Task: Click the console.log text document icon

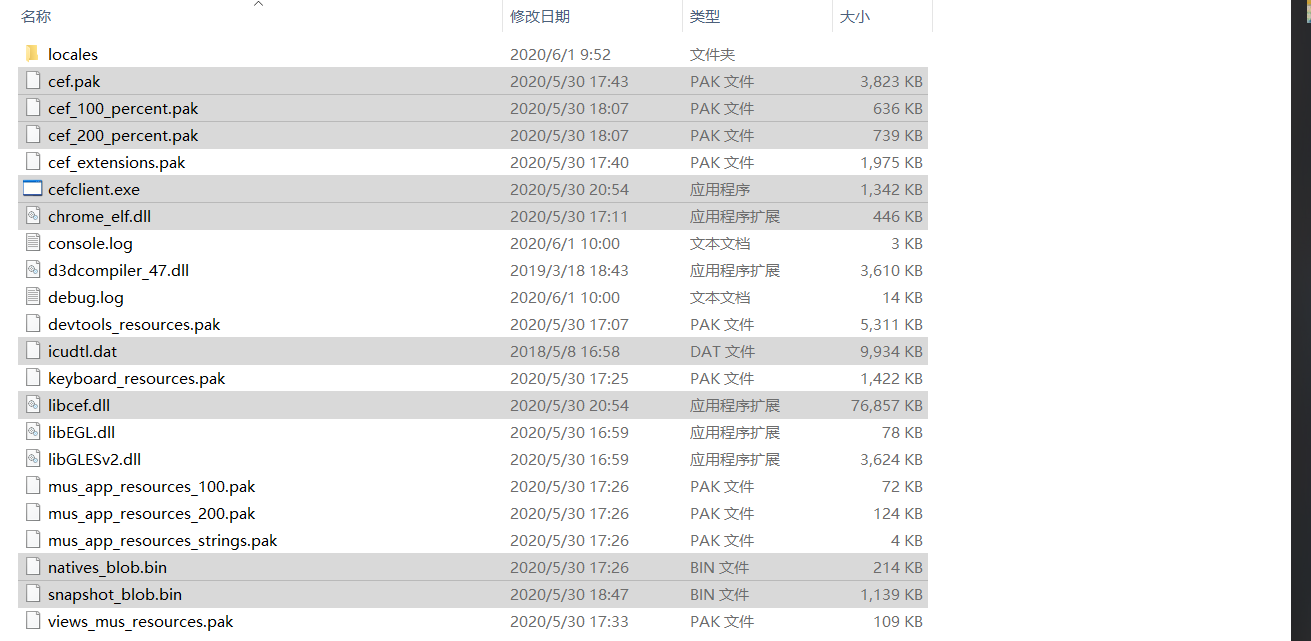Action: pos(32,243)
